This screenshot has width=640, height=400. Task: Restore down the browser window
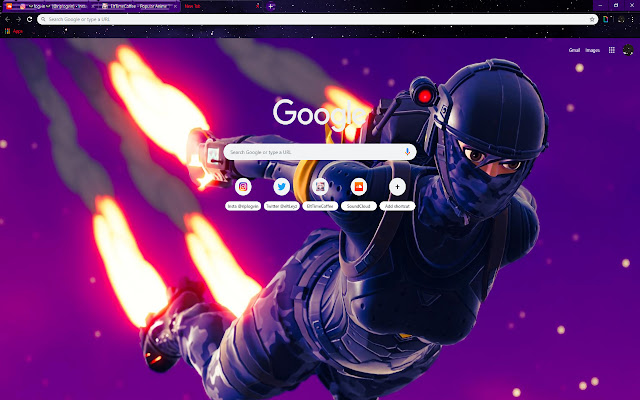(616, 5)
